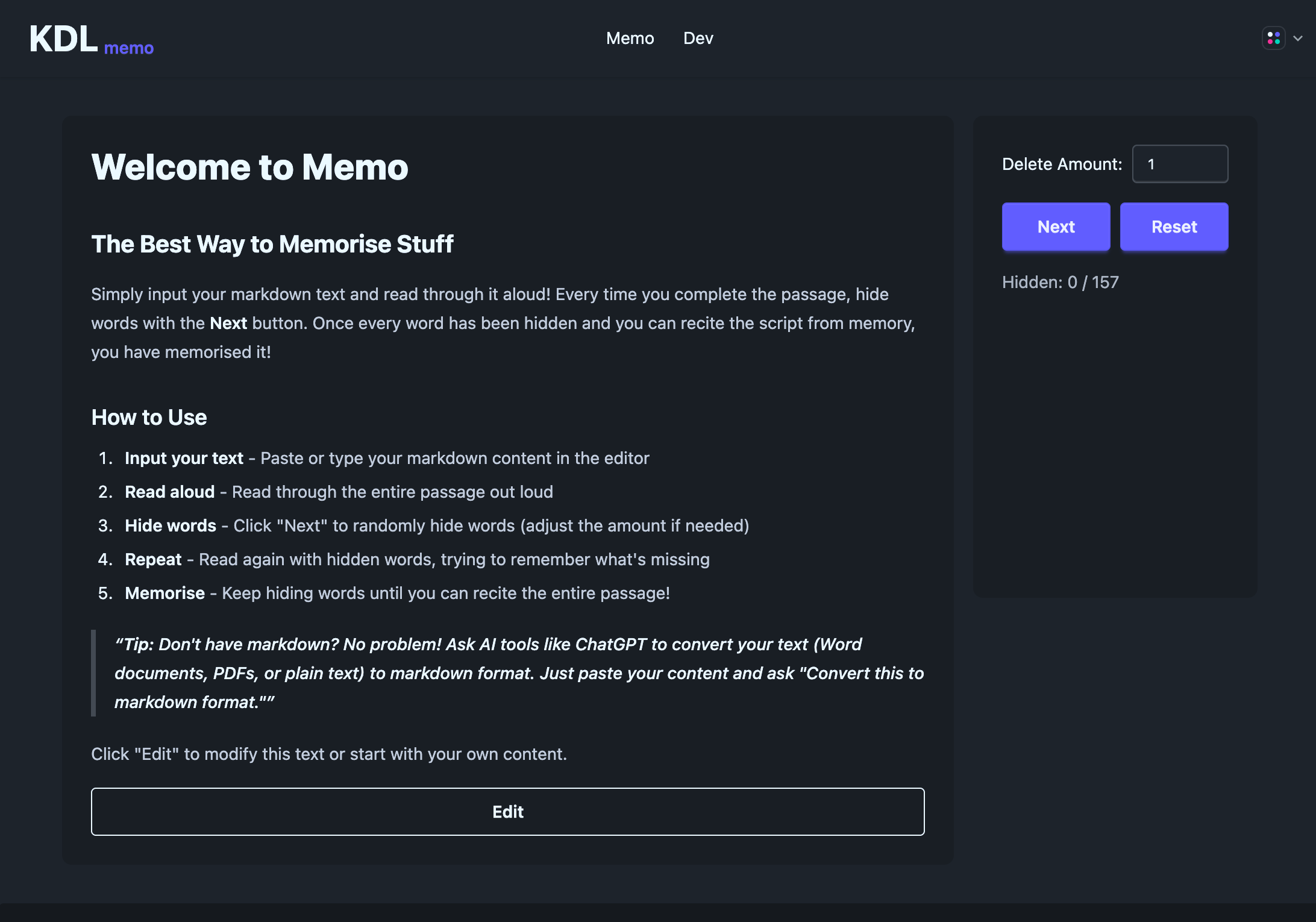The height and width of the screenshot is (922, 1316).
Task: Click the Edit button below the text
Action: (x=507, y=811)
